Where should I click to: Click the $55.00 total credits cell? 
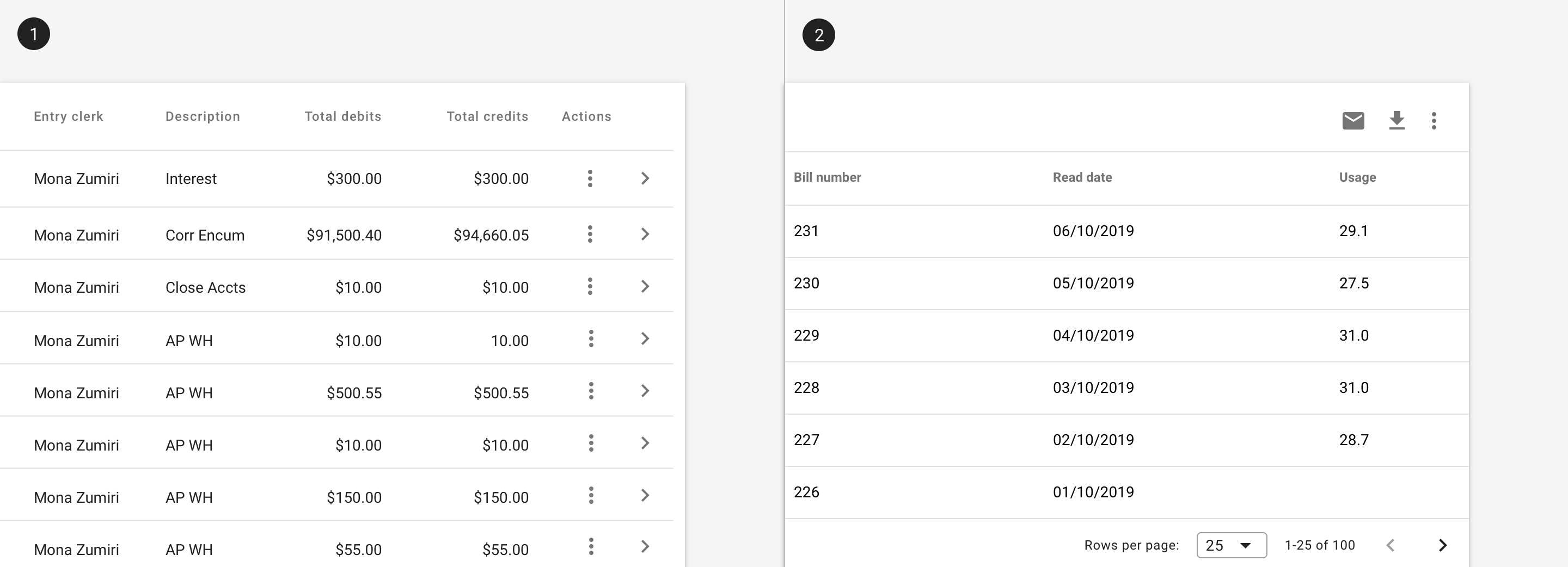(505, 550)
